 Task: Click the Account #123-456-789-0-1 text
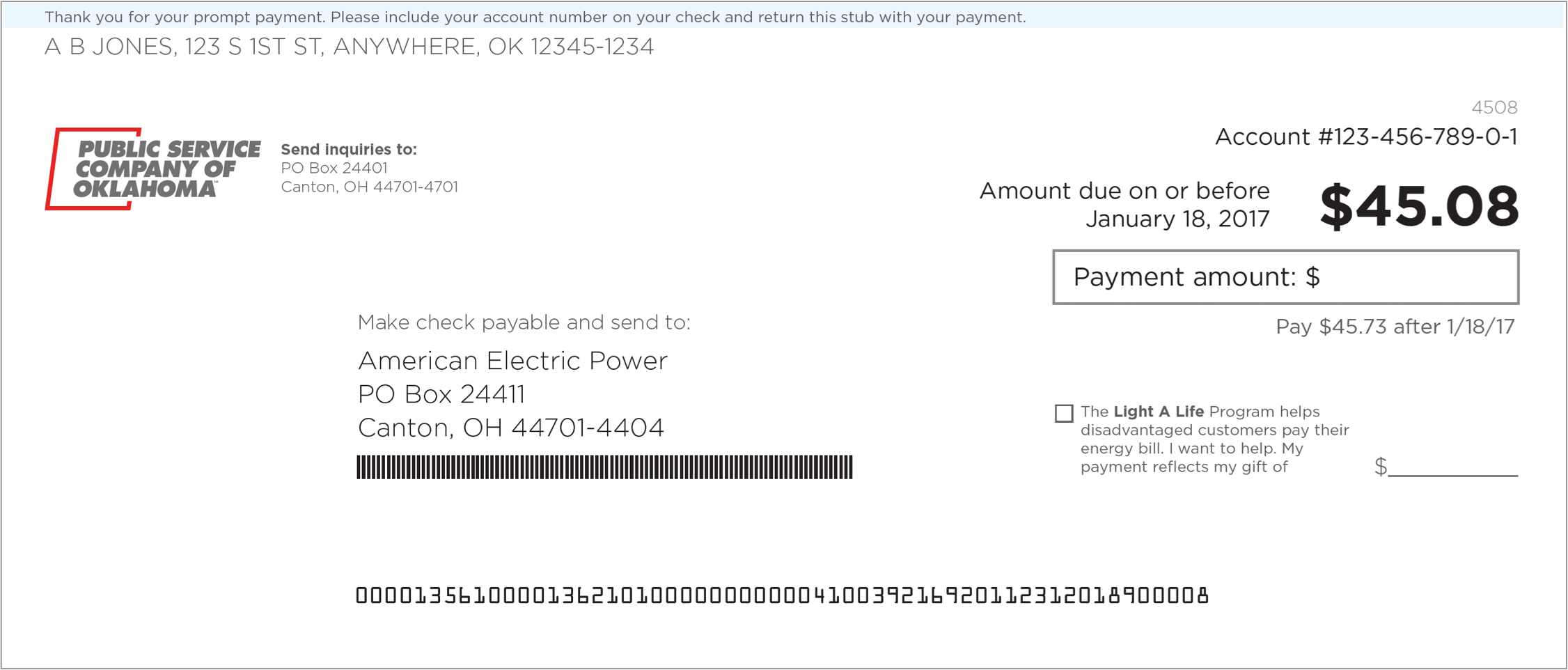[x=1366, y=137]
